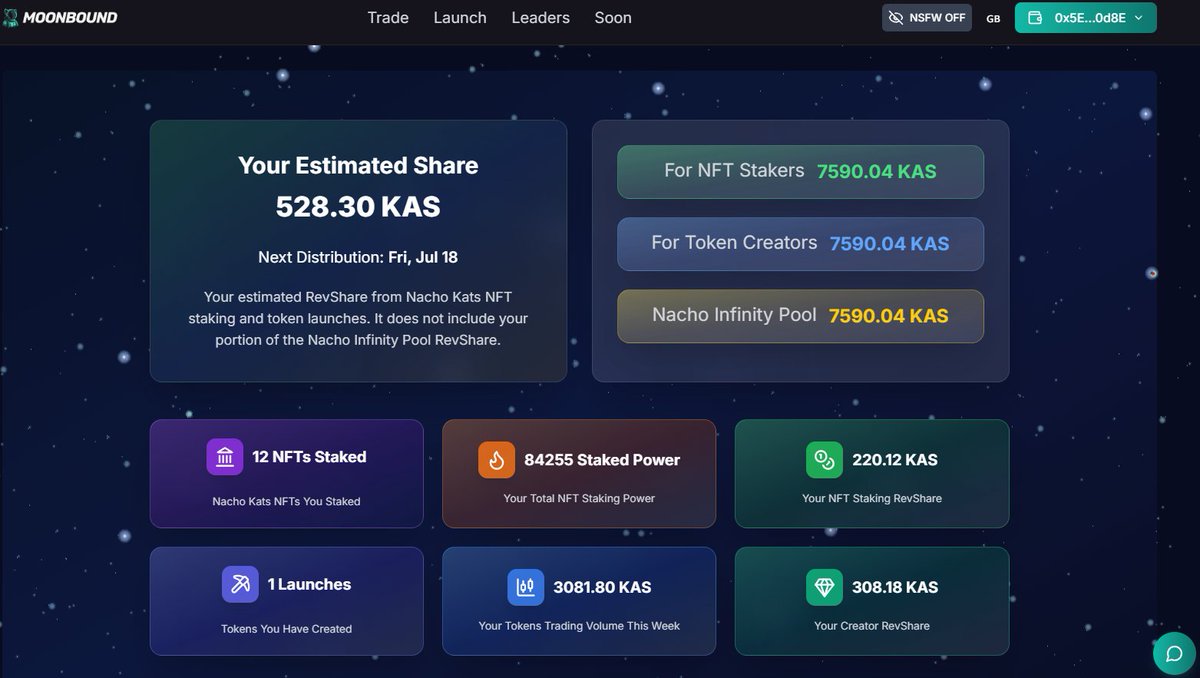Click the 12 NFTs Staked label

coord(309,457)
